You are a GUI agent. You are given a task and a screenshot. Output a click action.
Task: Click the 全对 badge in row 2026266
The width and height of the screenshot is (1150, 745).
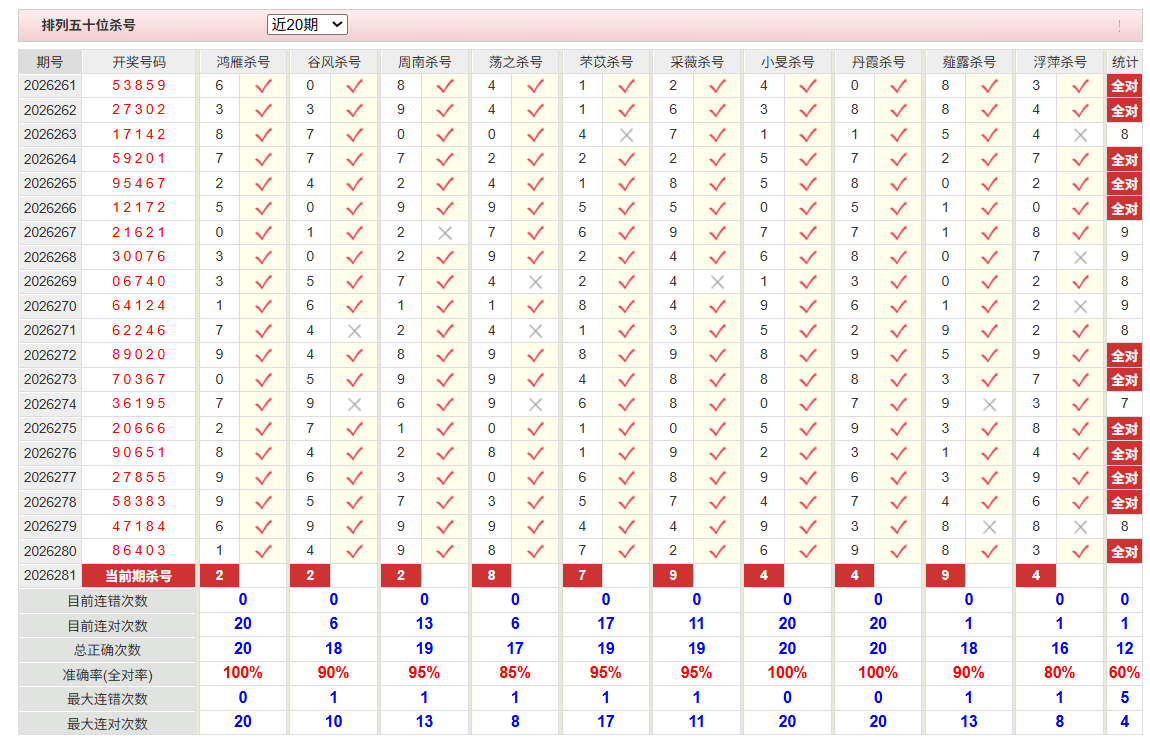[1124, 209]
